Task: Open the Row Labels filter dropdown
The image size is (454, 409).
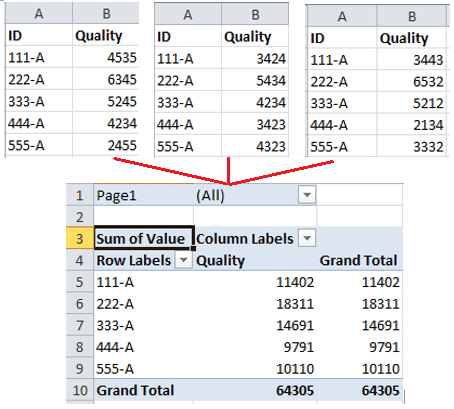Action: 183,260
